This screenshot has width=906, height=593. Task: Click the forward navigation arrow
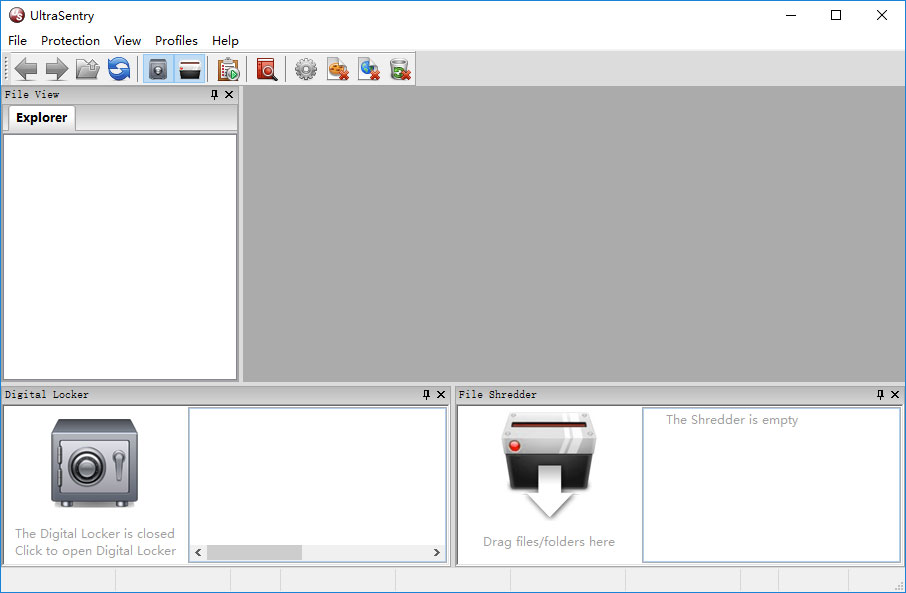pyautogui.click(x=57, y=68)
